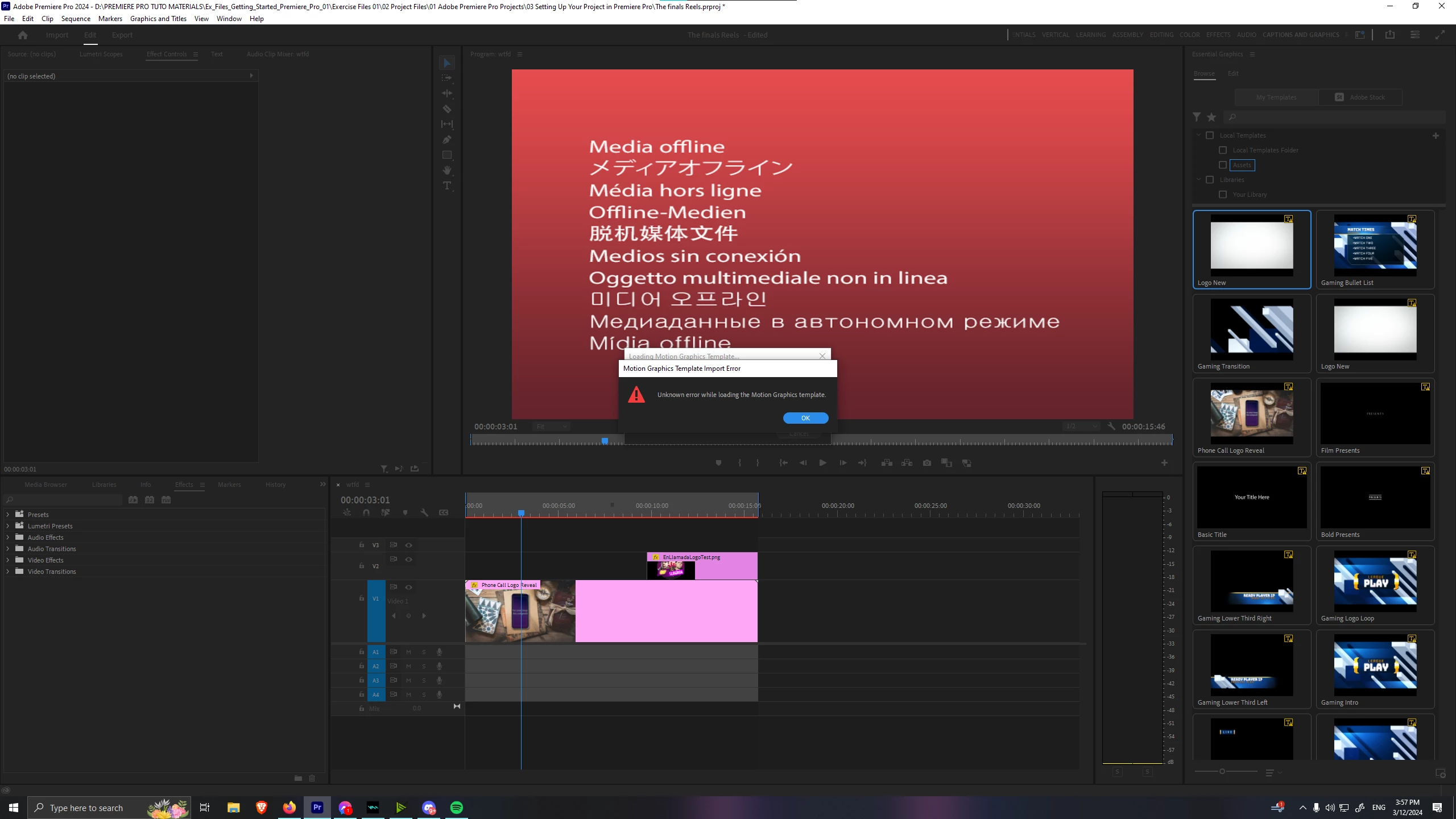Expand the Video Effects folder
The height and width of the screenshot is (819, 1456).
(8, 560)
